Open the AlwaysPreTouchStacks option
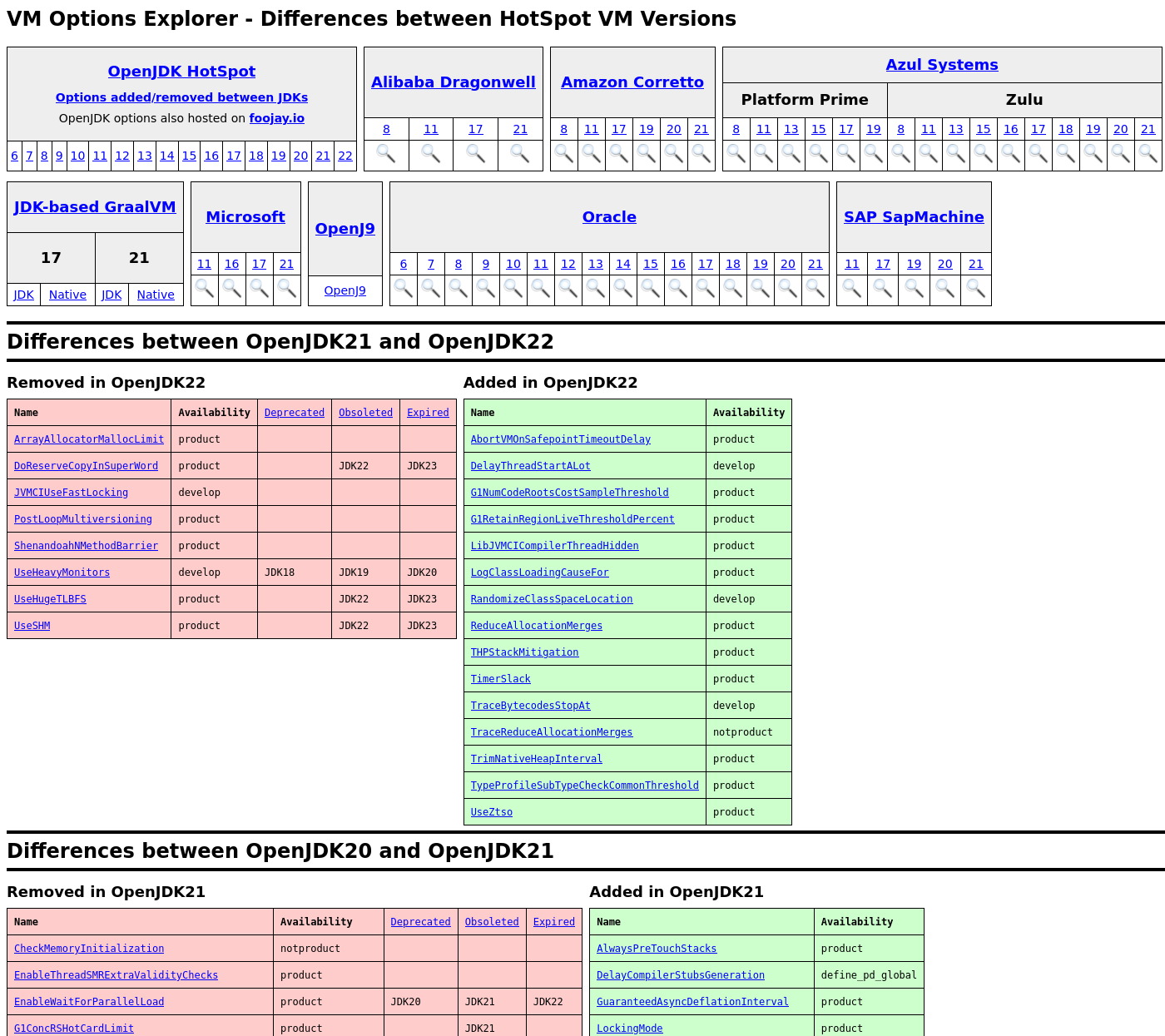This screenshot has height=1036, width=1165. [x=657, y=949]
